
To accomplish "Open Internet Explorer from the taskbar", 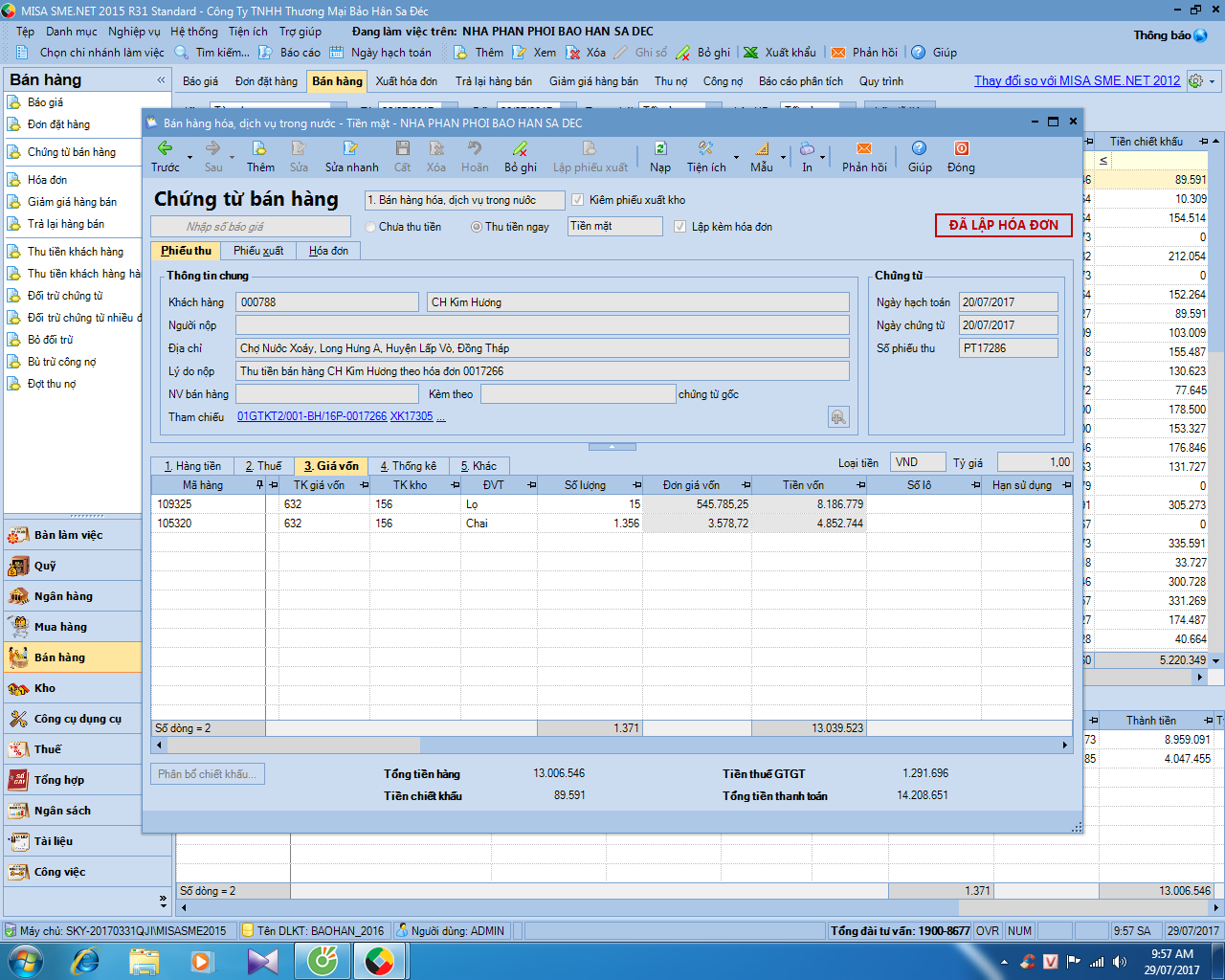I will point(86,961).
